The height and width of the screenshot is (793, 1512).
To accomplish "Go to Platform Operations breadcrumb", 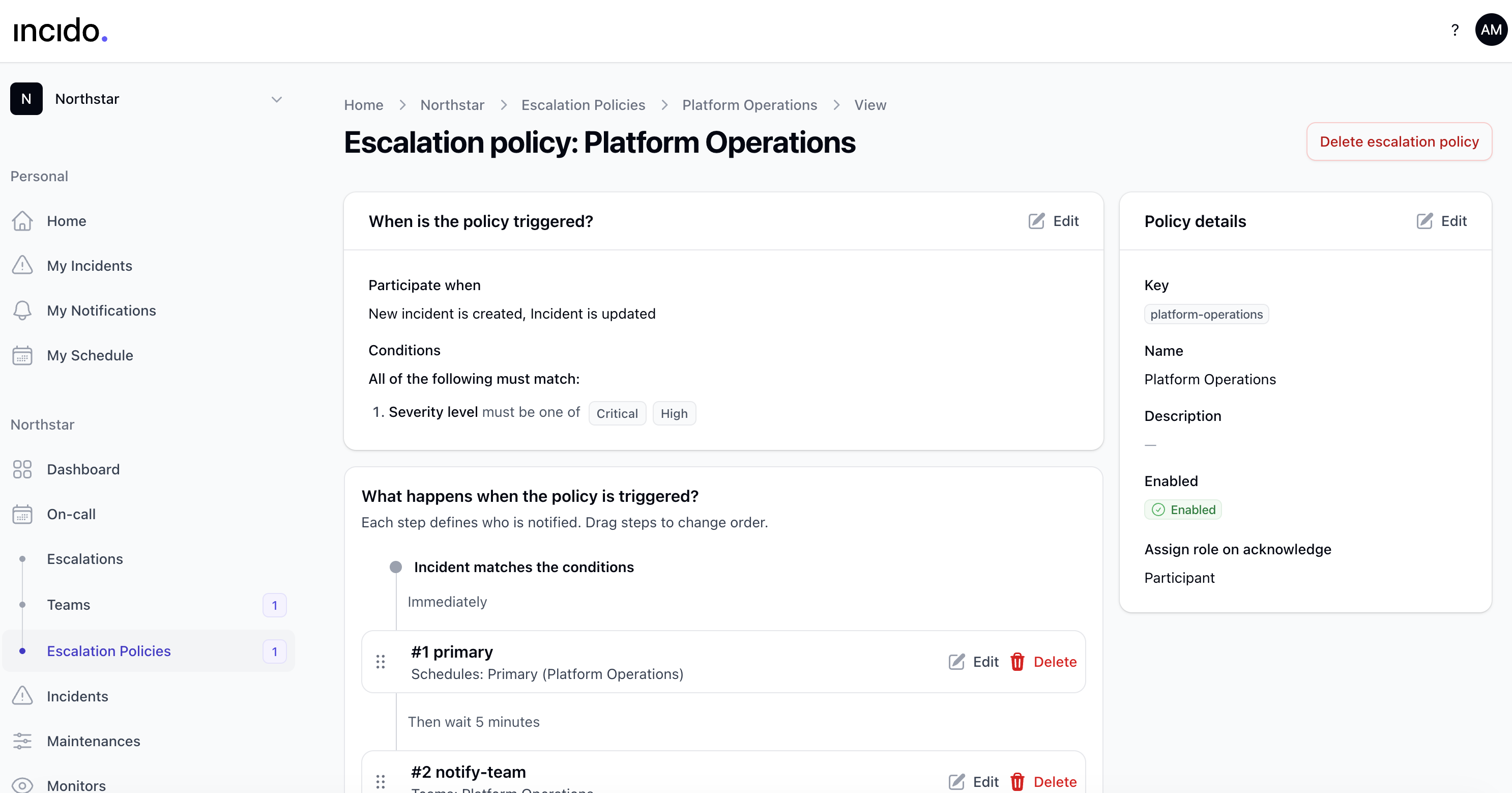I will (x=749, y=105).
